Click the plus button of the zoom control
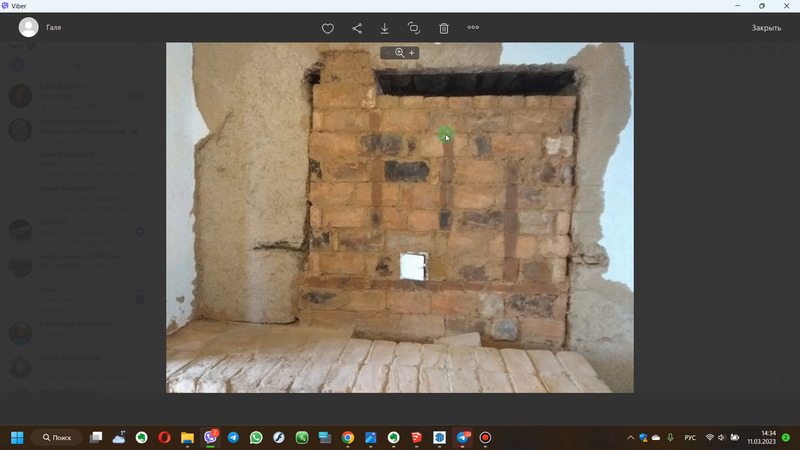Viewport: 800px width, 450px height. pos(412,53)
